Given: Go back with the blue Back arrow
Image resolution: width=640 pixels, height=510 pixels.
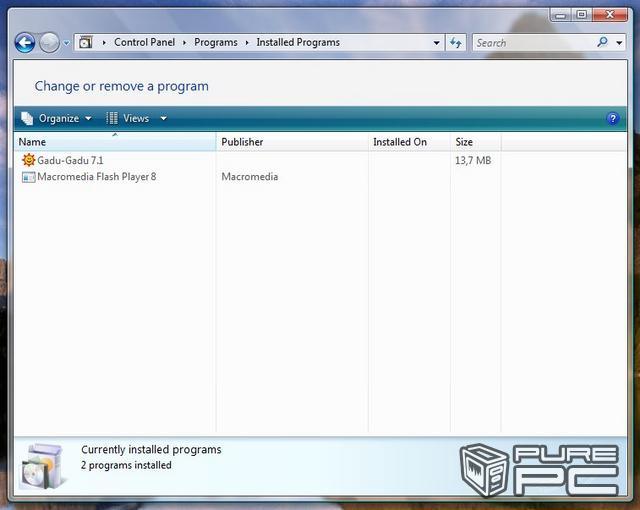Looking at the screenshot, I should coord(25,42).
